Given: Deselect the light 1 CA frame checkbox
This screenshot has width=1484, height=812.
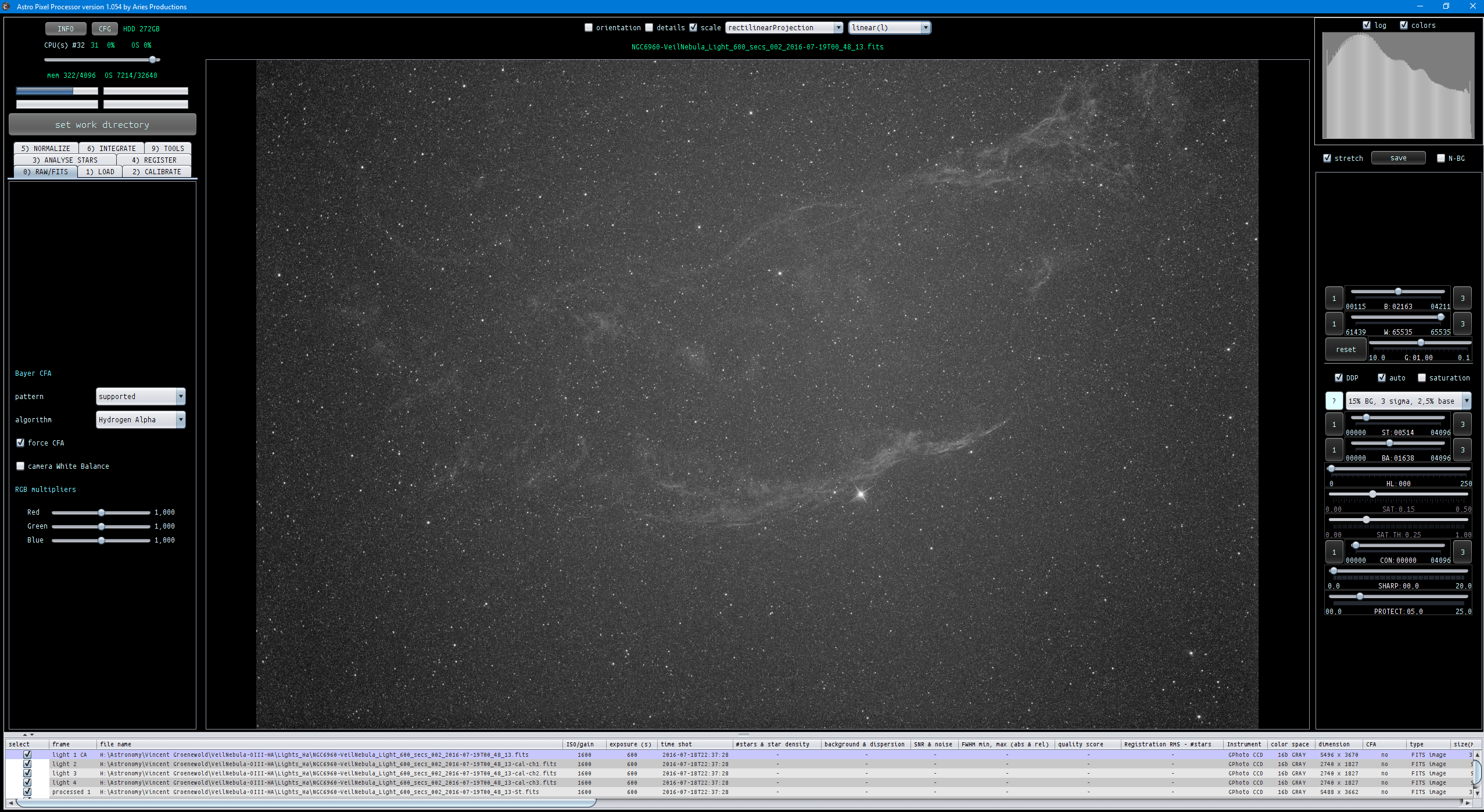Looking at the screenshot, I should click(27, 754).
